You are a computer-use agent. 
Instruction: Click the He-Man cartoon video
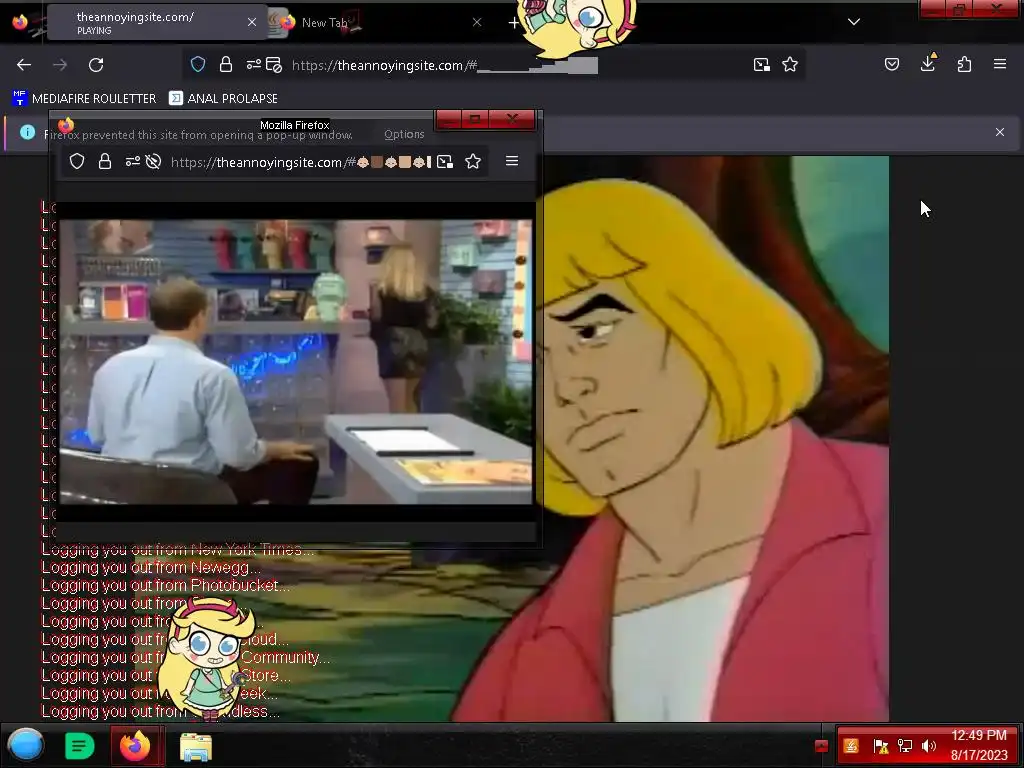pyautogui.click(x=712, y=439)
